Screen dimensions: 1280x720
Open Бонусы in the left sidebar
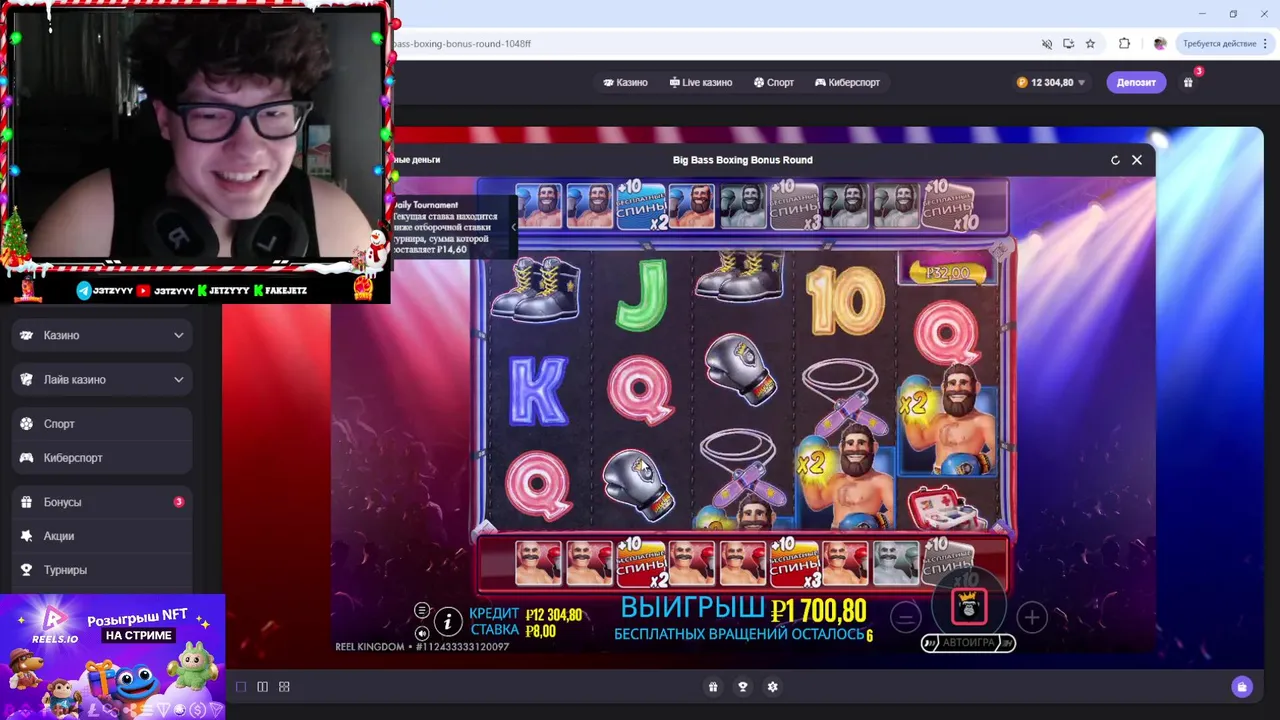(102, 502)
